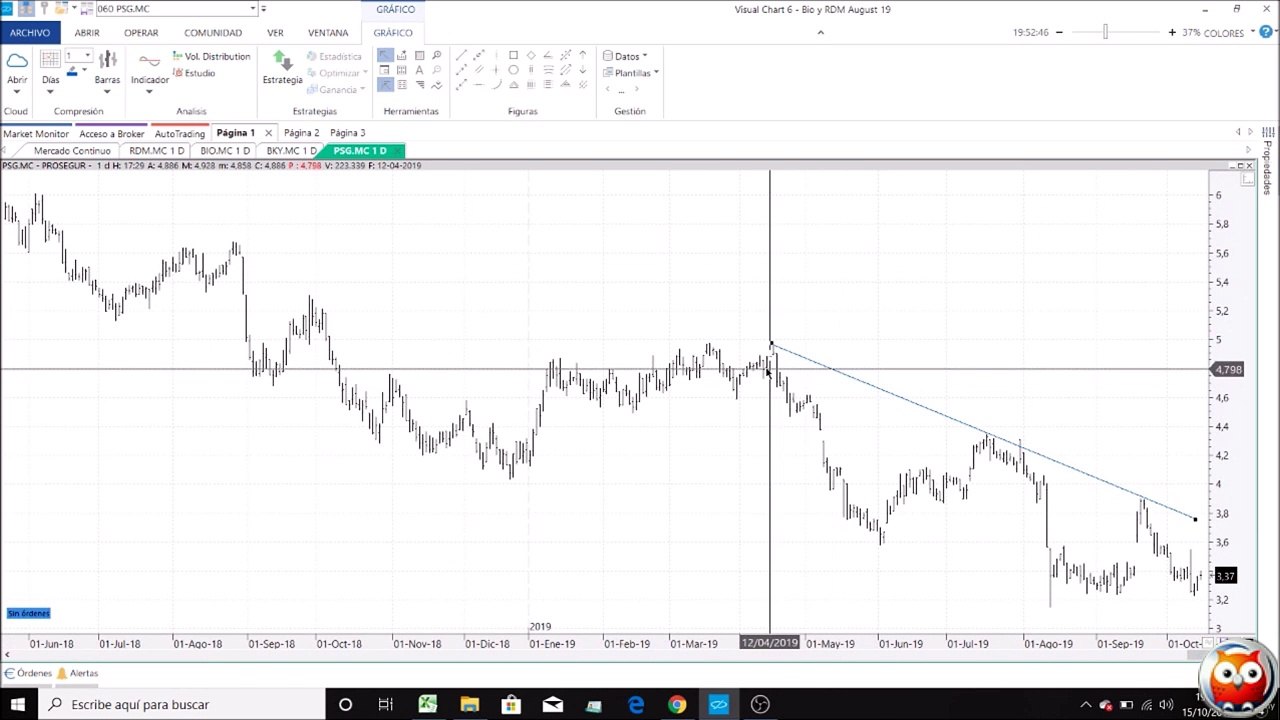Open the Alertas panel
1280x720 pixels.
(x=77, y=673)
